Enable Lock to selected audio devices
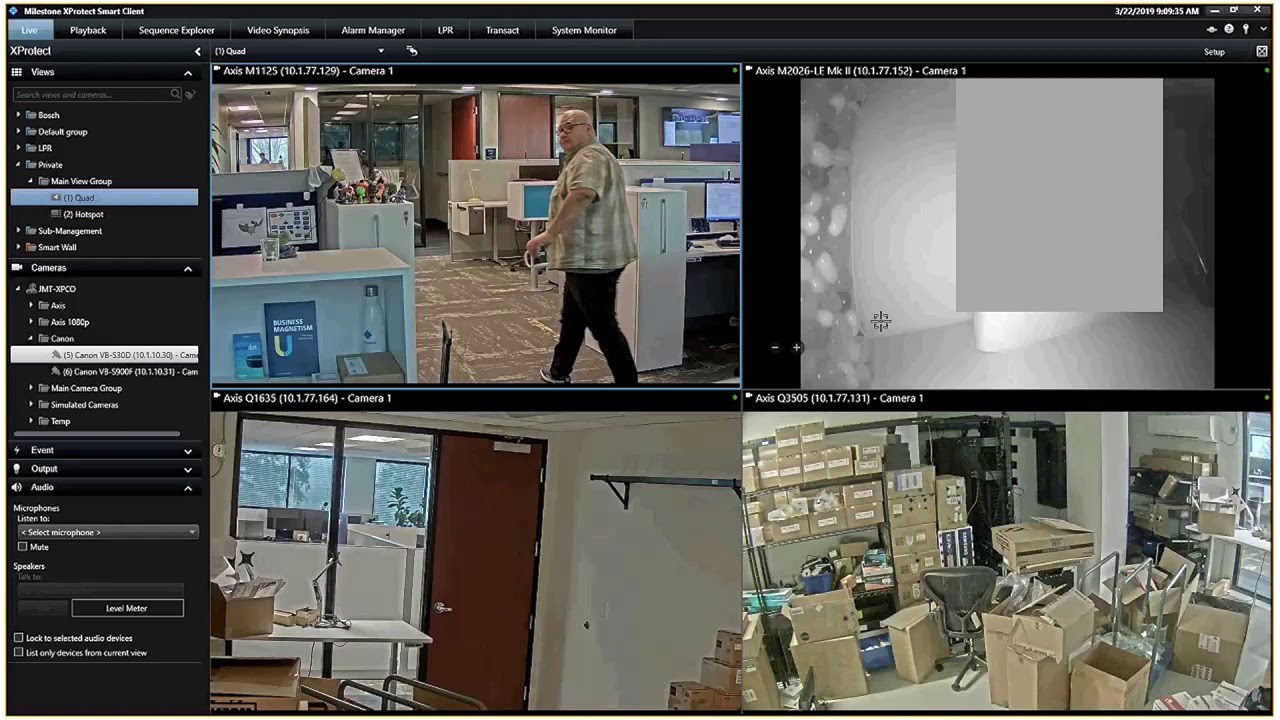Image resolution: width=1280 pixels, height=720 pixels. (18, 638)
